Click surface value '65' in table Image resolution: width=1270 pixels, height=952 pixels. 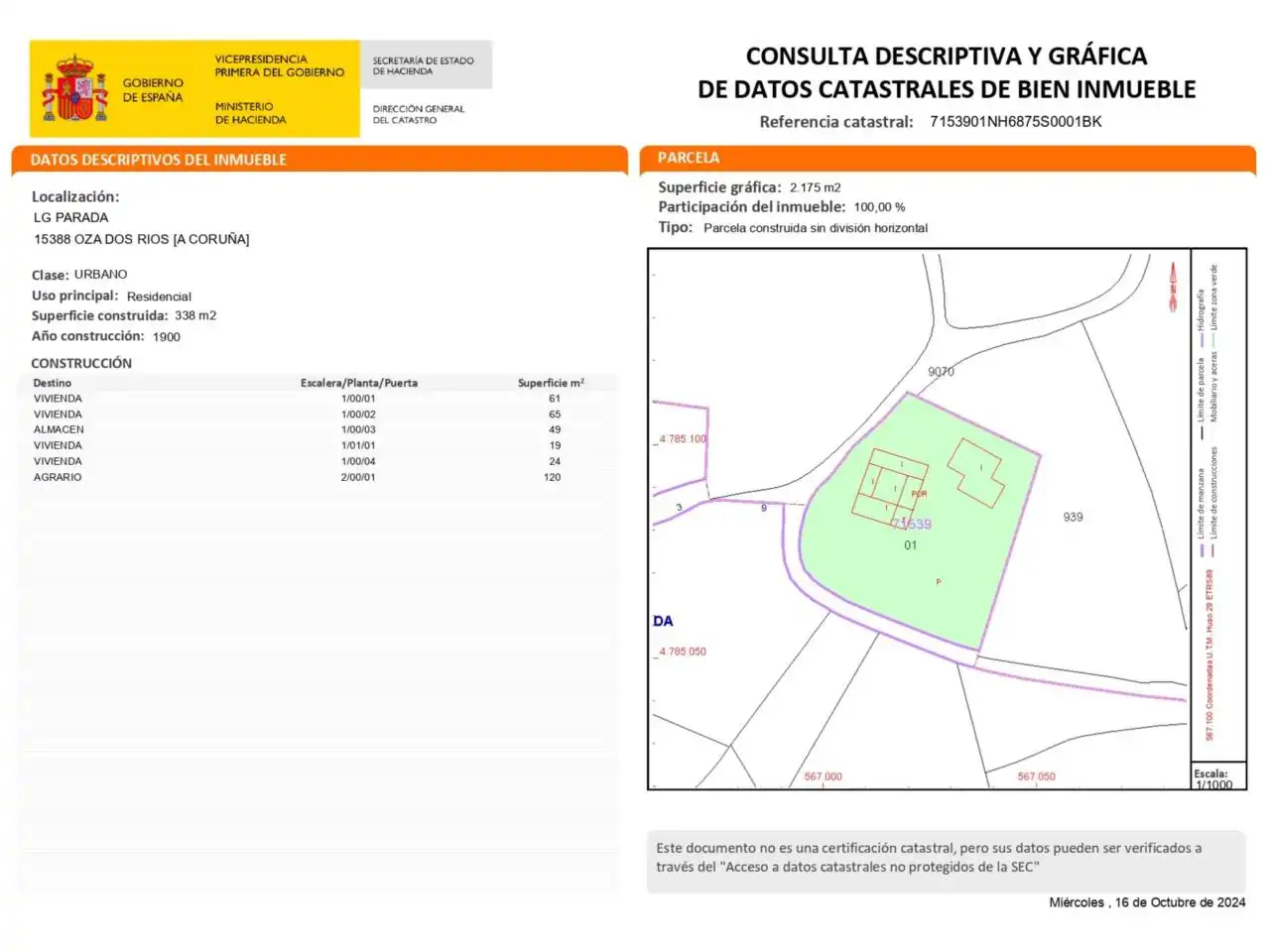coord(555,415)
